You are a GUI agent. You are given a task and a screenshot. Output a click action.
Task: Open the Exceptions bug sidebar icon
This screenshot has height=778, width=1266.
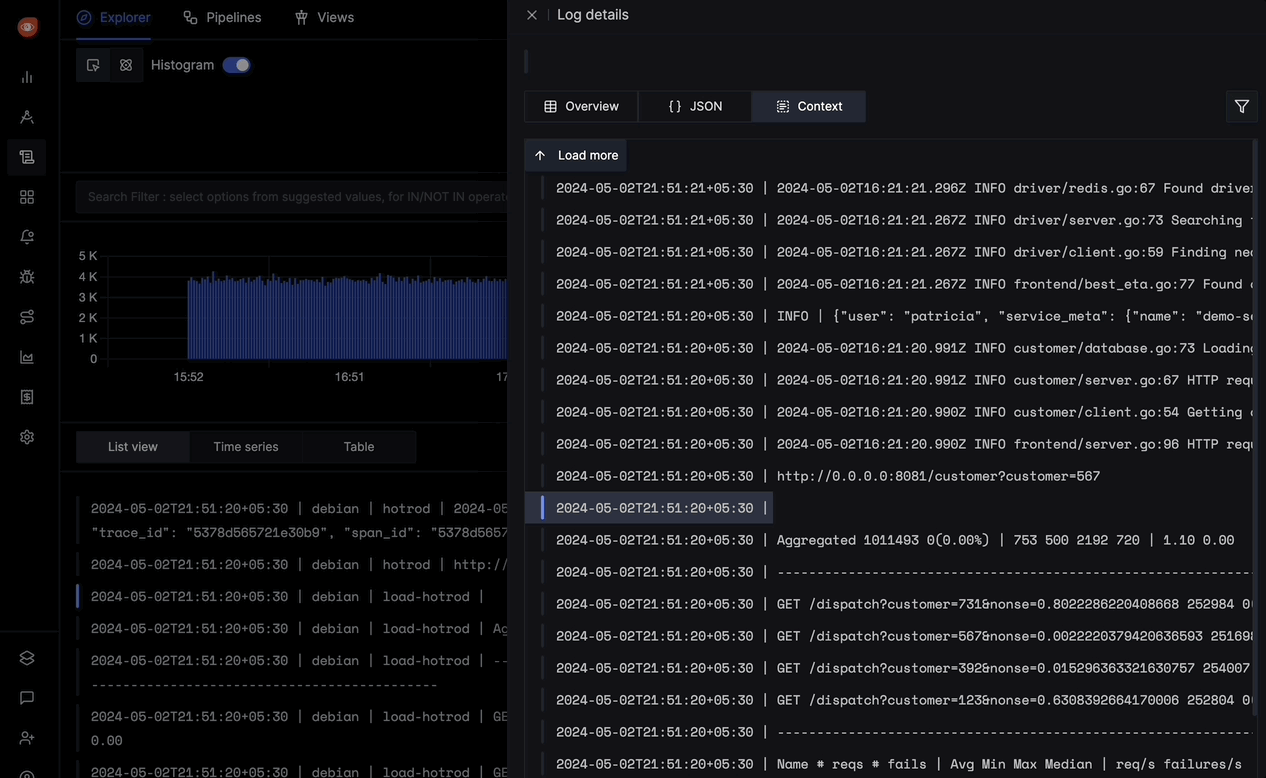27,277
